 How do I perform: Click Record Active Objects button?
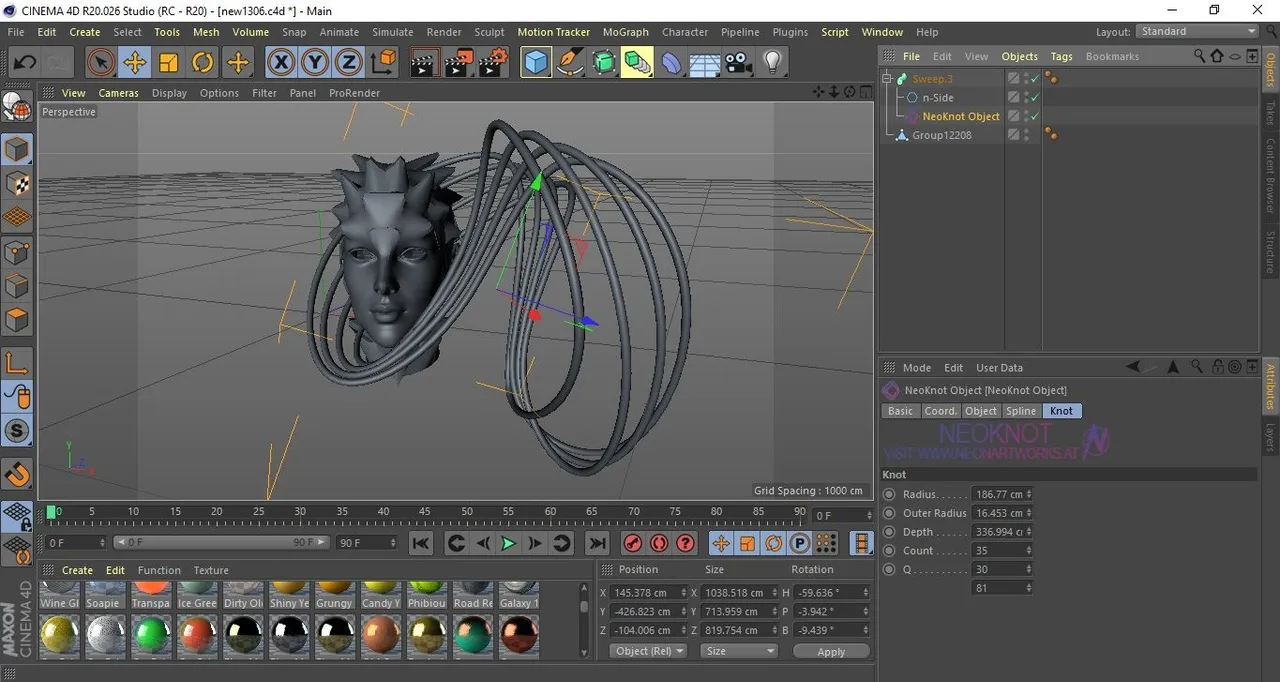tap(632, 543)
